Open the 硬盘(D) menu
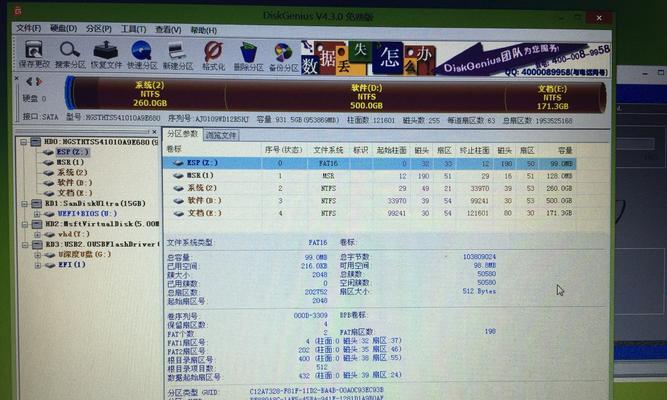Screen dimensions: 667x400 63,29
